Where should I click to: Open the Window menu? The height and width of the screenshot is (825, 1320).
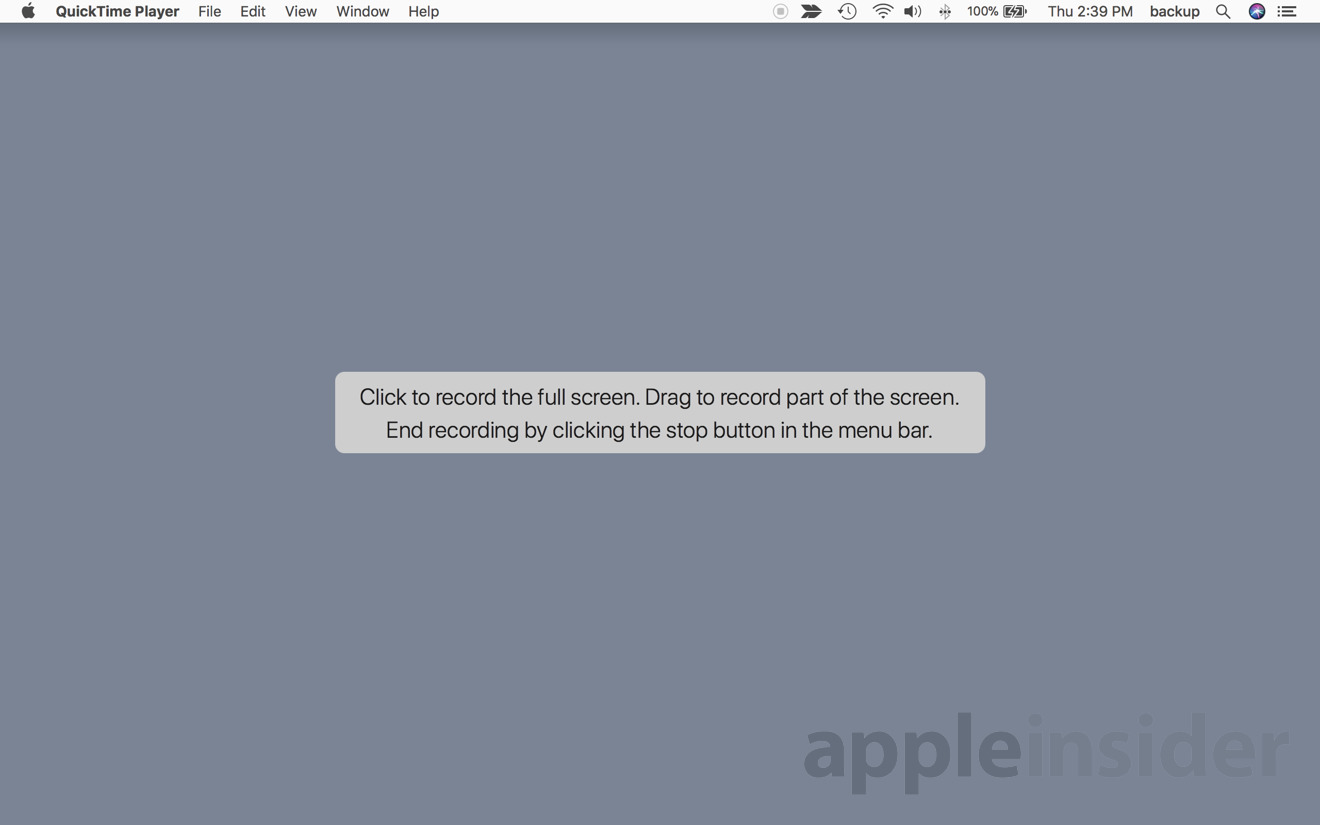tap(362, 11)
